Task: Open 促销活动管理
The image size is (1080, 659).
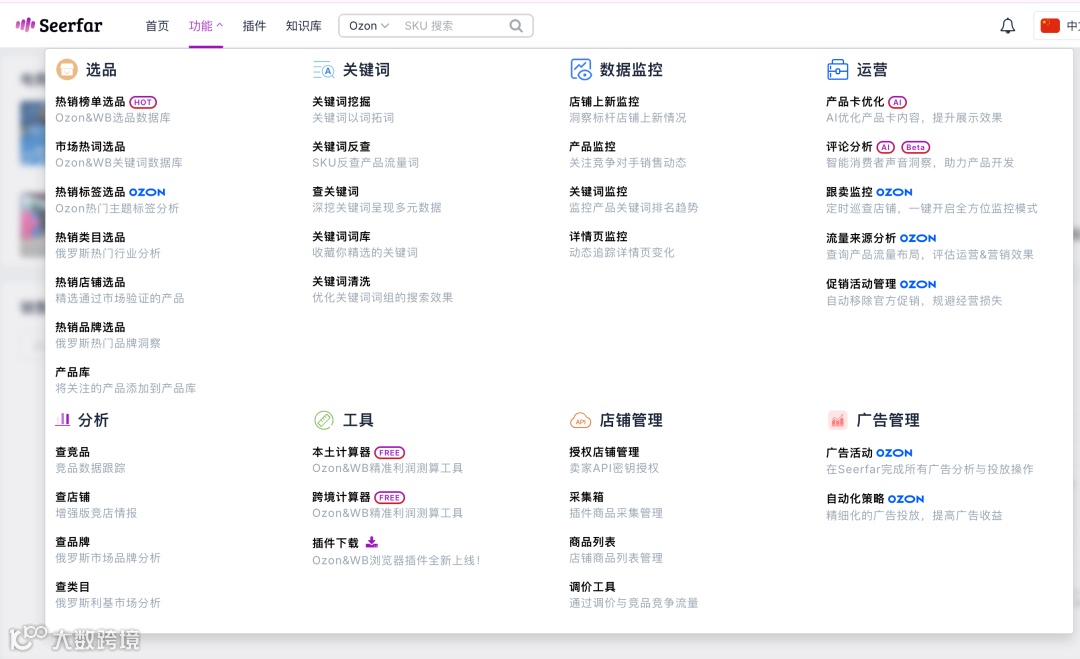Action: (861, 284)
